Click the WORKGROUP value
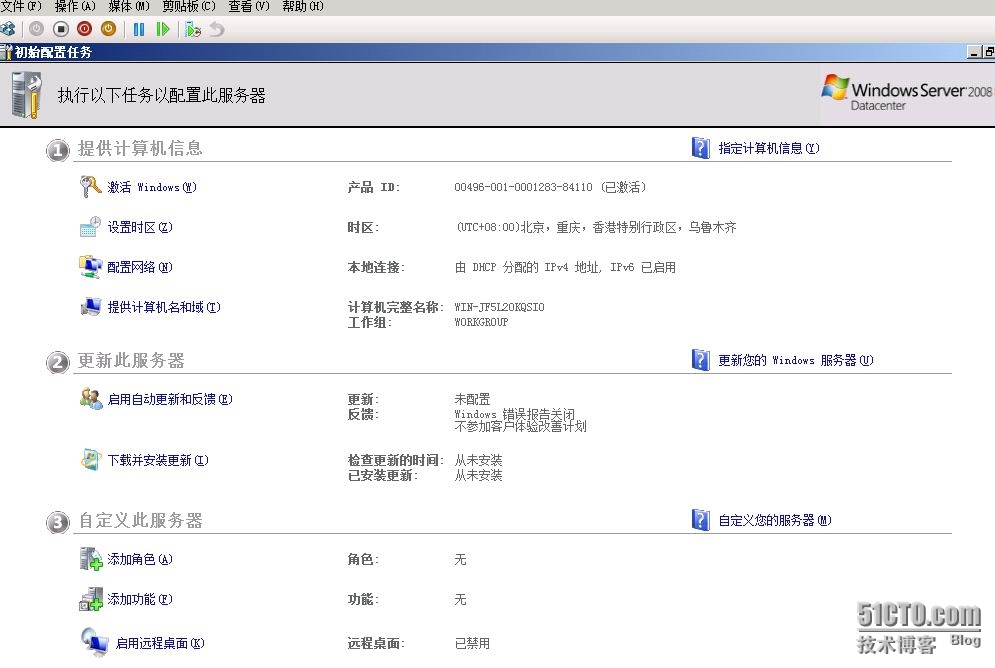The width and height of the screenshot is (995, 668). (482, 322)
